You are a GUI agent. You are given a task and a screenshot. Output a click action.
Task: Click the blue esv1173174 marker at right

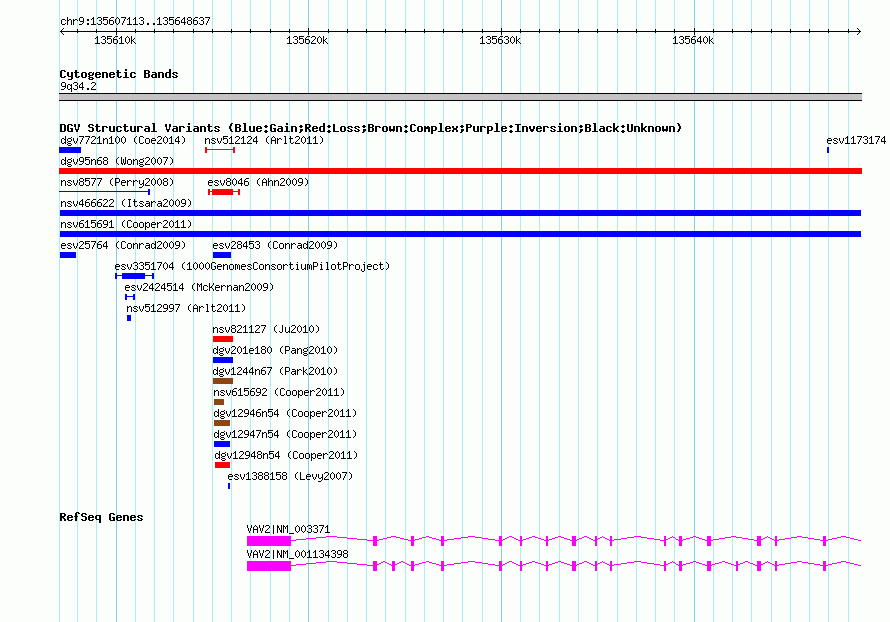click(828, 150)
